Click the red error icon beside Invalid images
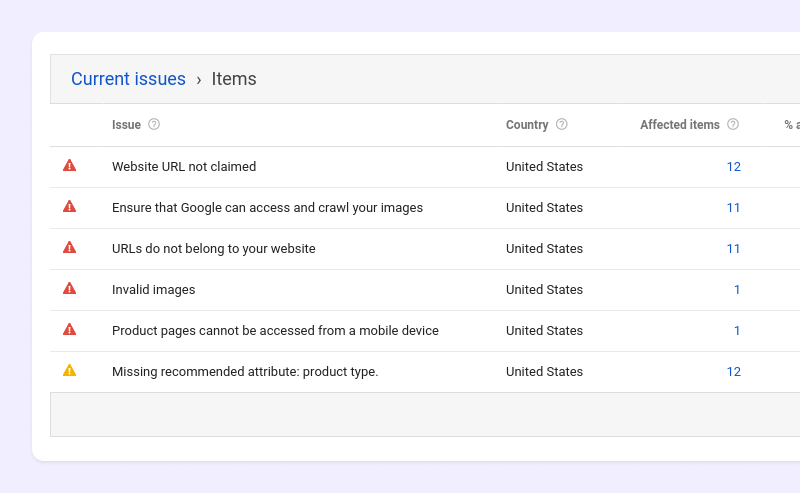 (69, 289)
